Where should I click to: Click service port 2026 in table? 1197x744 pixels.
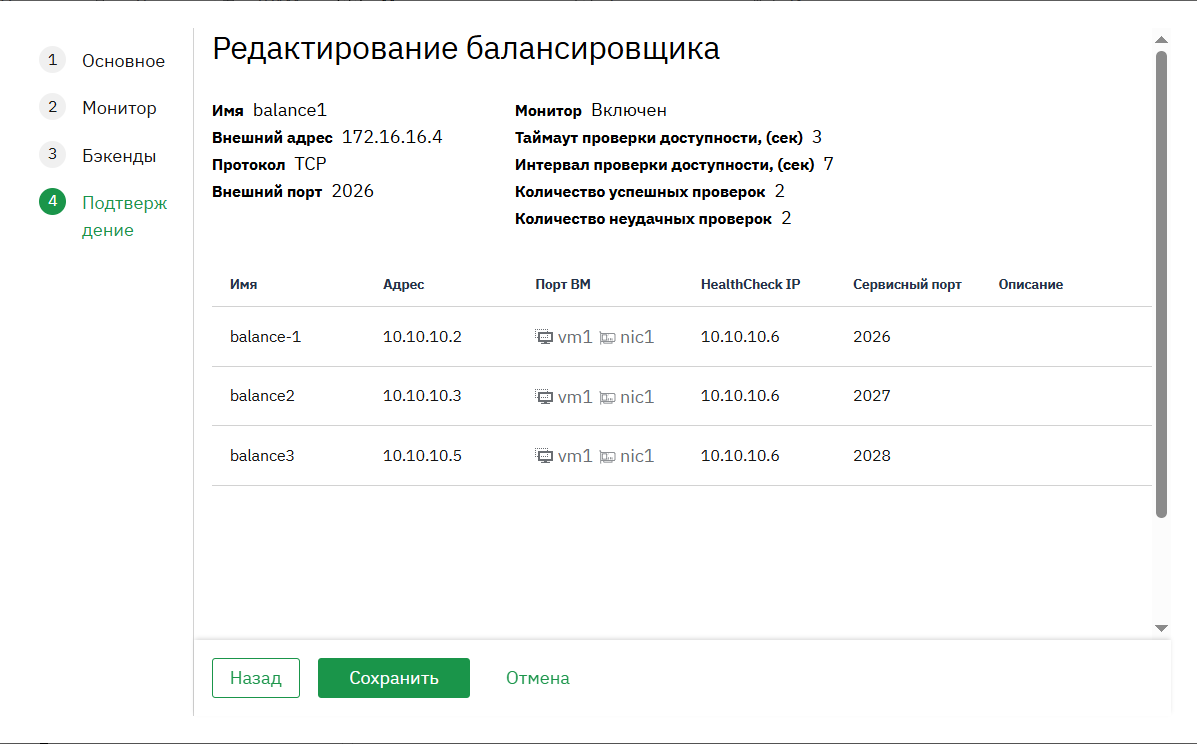click(872, 337)
